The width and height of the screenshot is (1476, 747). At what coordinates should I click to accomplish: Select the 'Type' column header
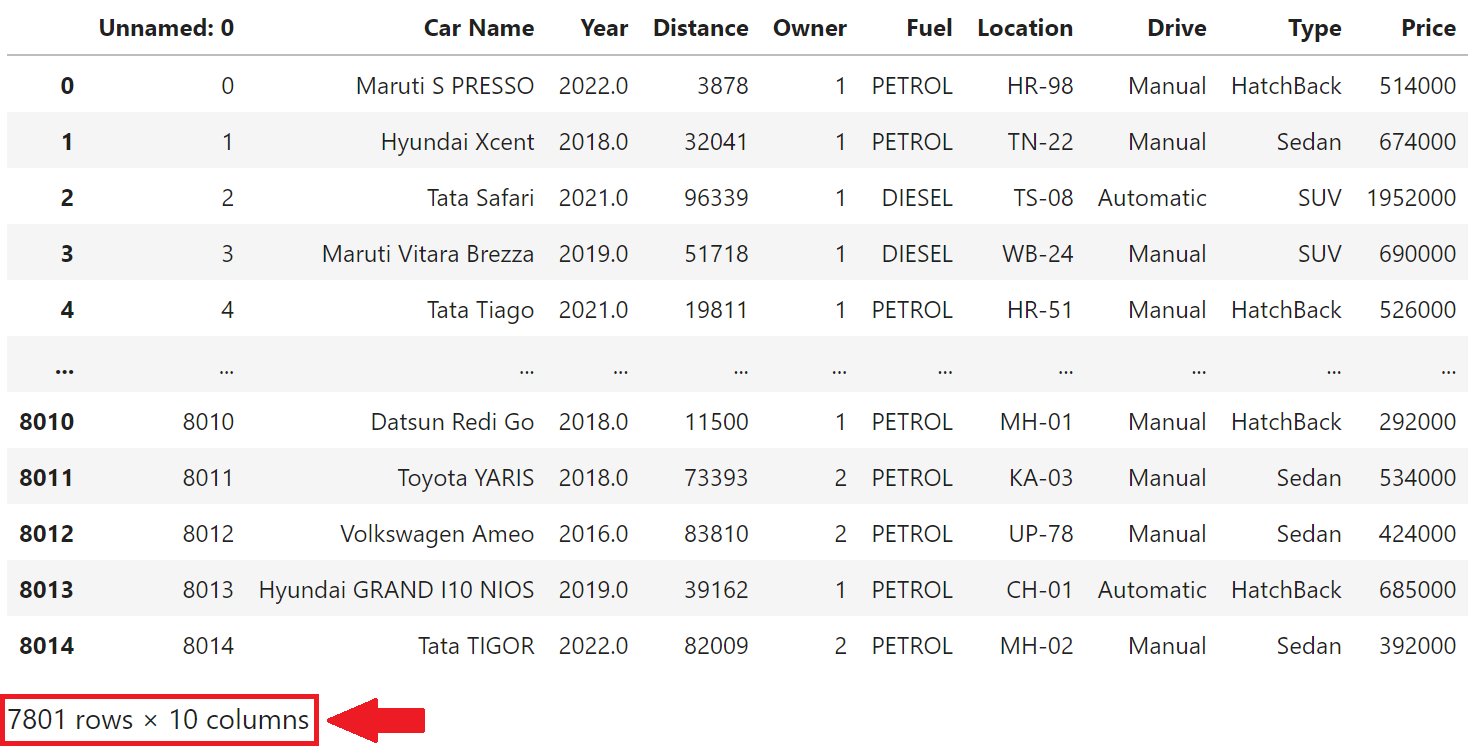(x=1315, y=28)
